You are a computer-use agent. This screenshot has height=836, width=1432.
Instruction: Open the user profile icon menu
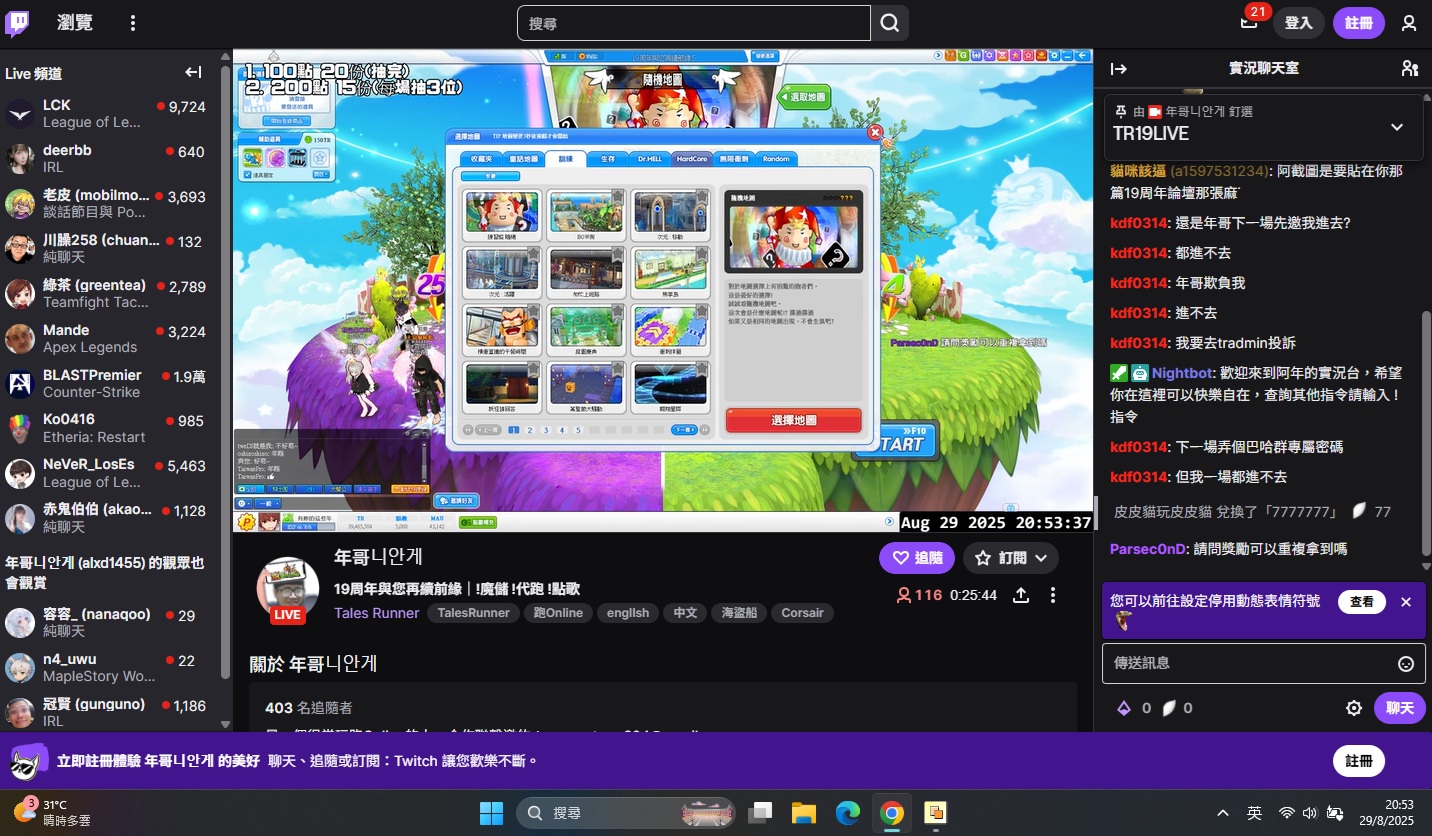click(x=1408, y=23)
